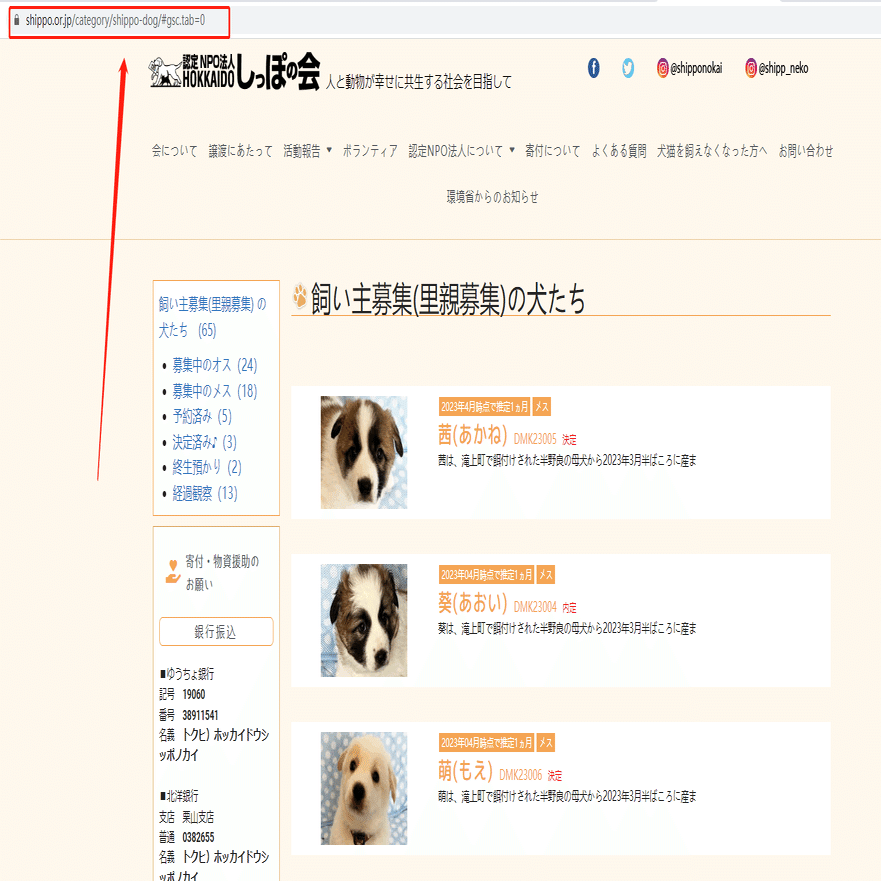Click account number 38911541
This screenshot has width=881, height=881.
pos(200,715)
